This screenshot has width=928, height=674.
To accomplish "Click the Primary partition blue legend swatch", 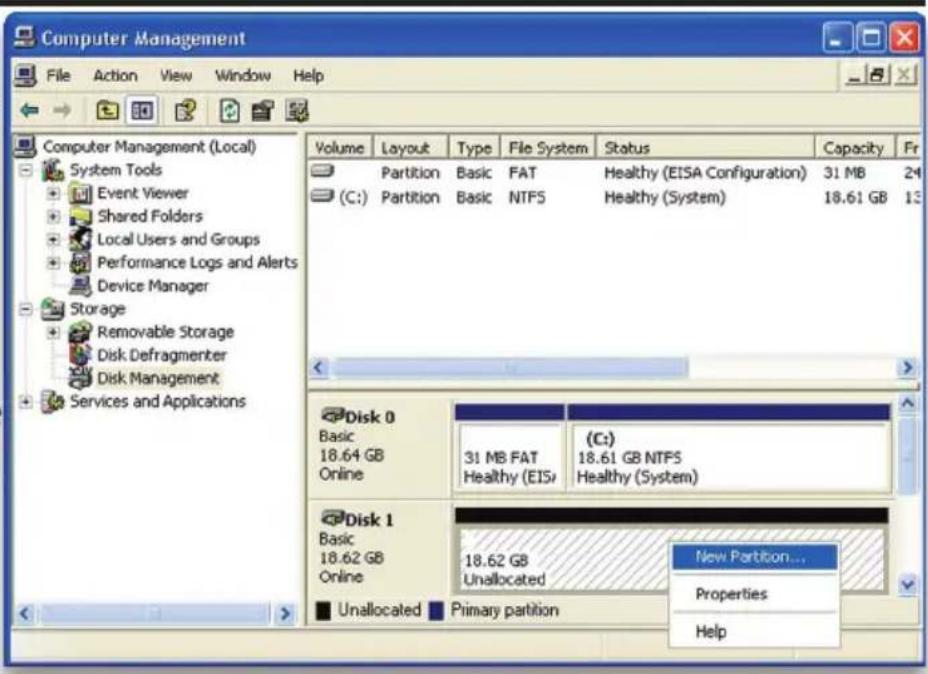I will tap(436, 611).
